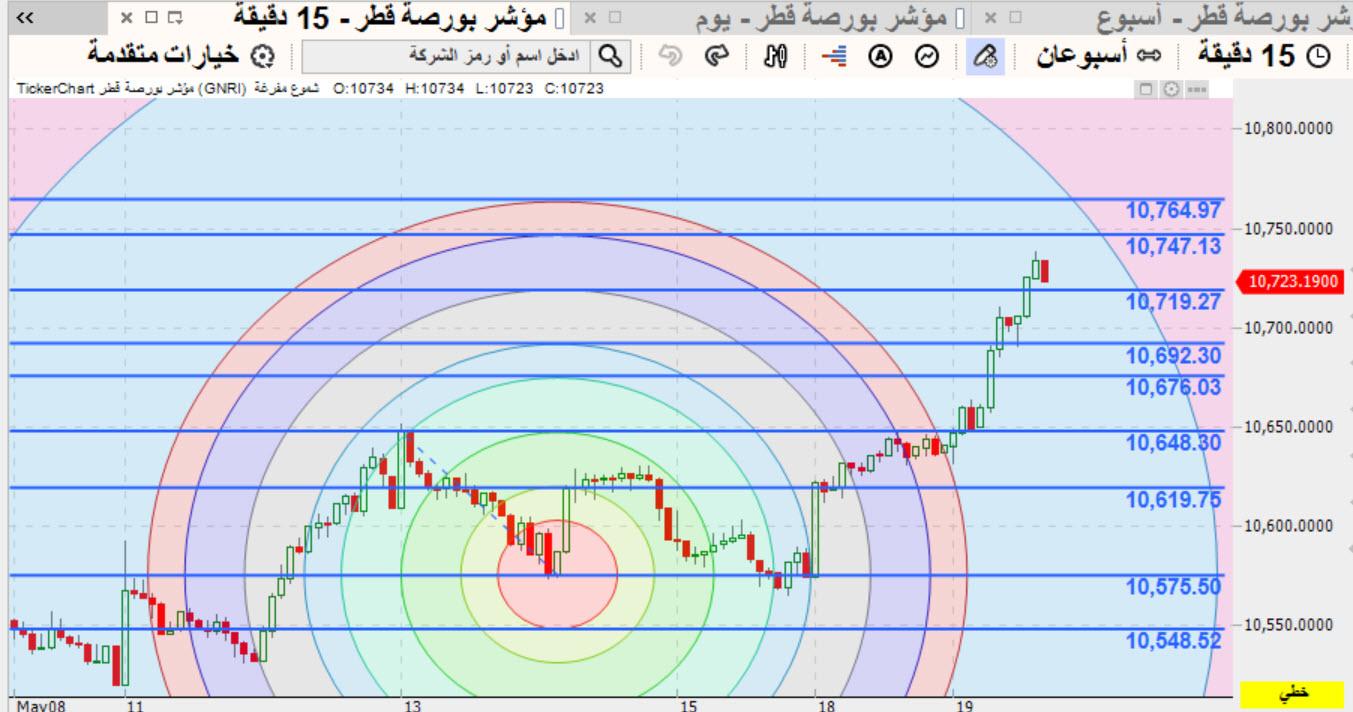Select the 10,648.30 level label

[x=1174, y=442]
